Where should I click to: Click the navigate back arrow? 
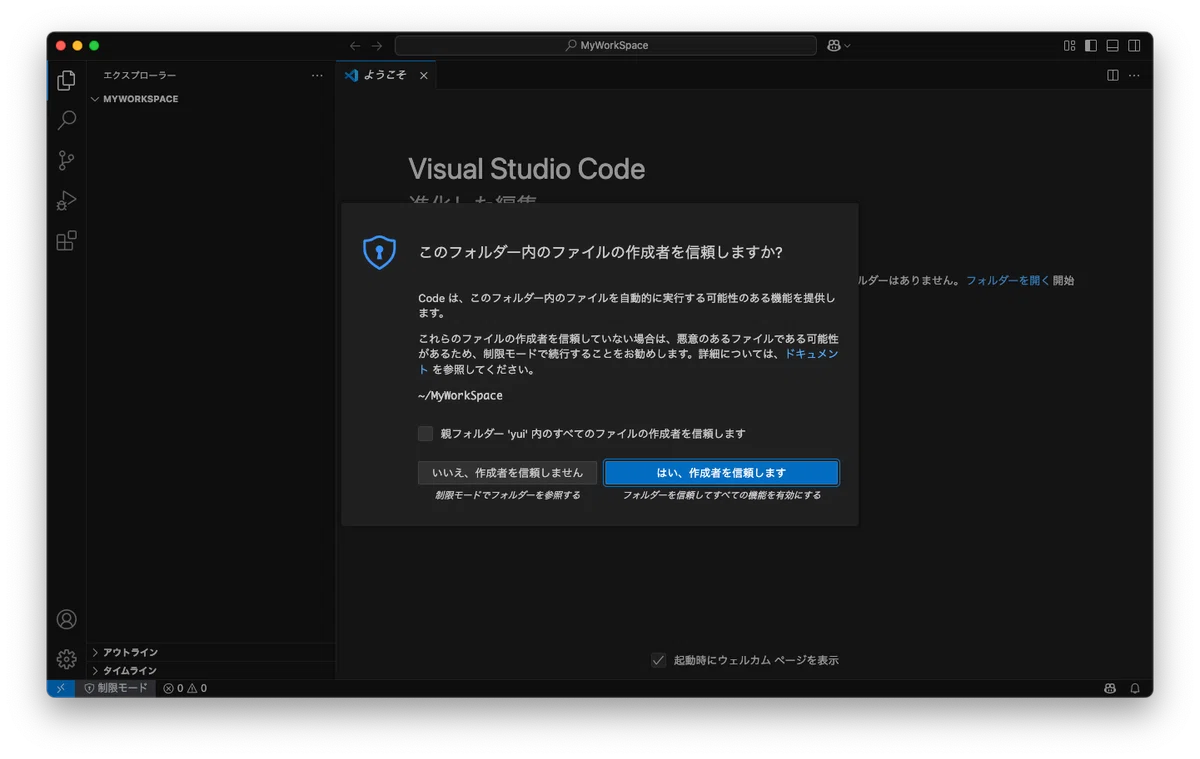[x=355, y=46]
